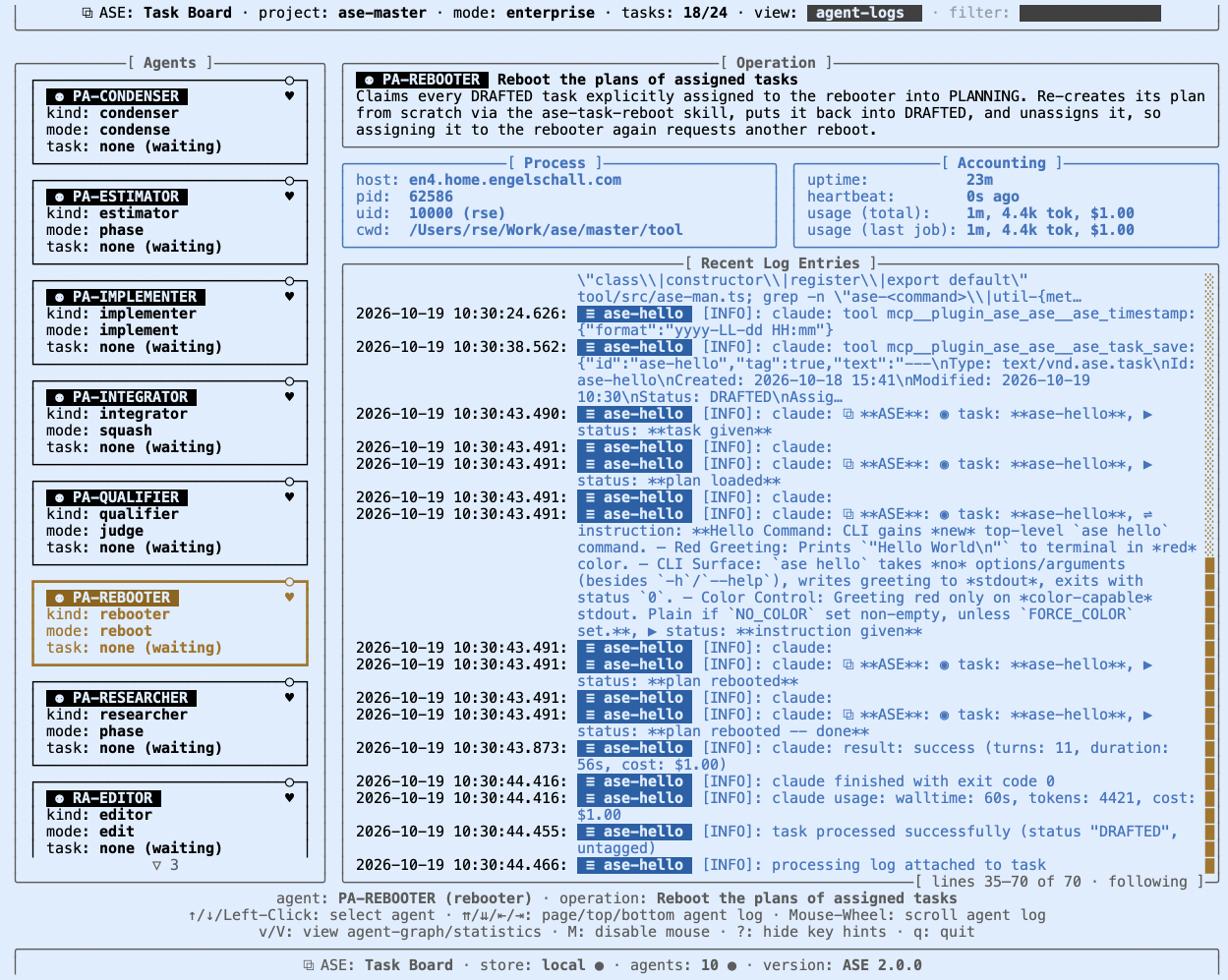
Task: Click 'following' log mode indicator
Action: point(1147,882)
